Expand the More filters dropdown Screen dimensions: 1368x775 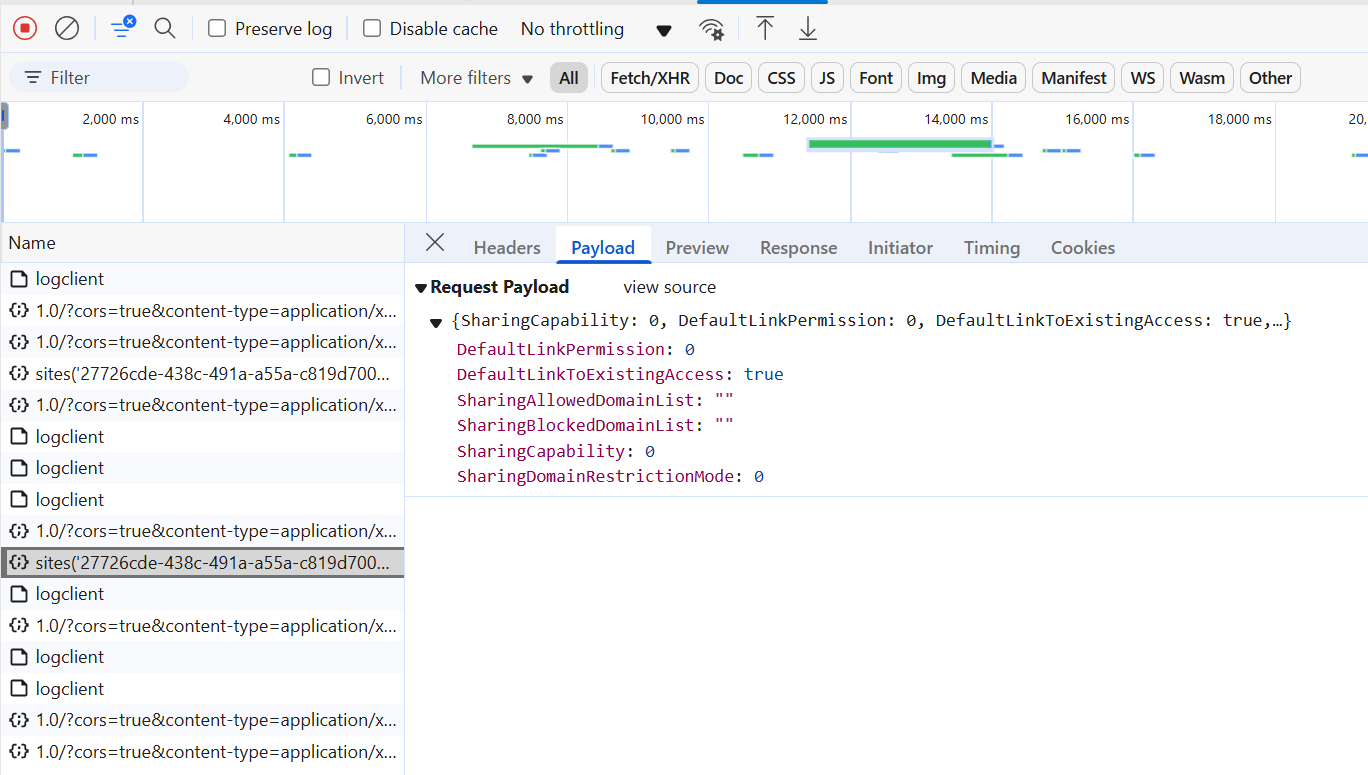click(477, 78)
